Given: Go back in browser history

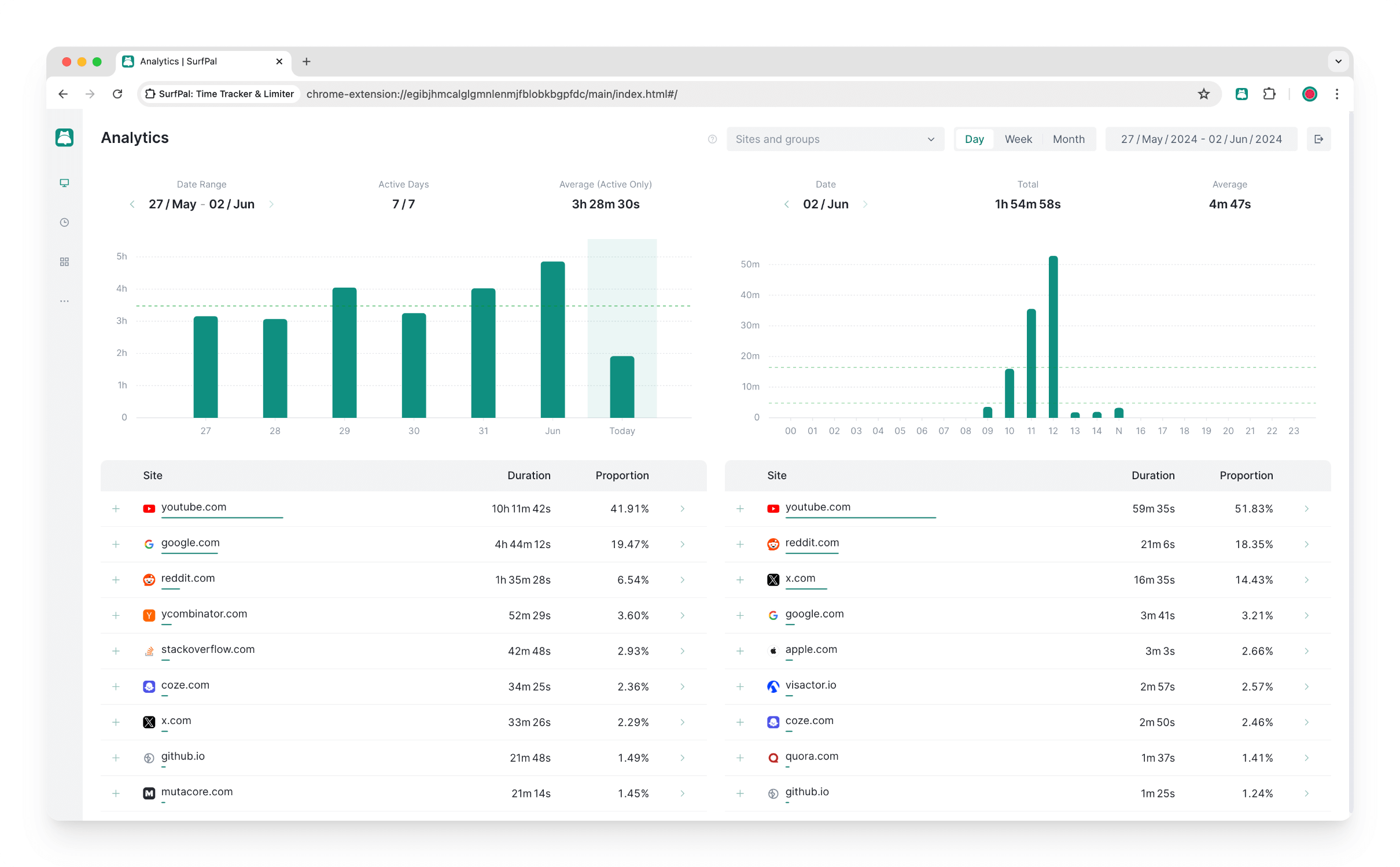Looking at the screenshot, I should coord(63,94).
